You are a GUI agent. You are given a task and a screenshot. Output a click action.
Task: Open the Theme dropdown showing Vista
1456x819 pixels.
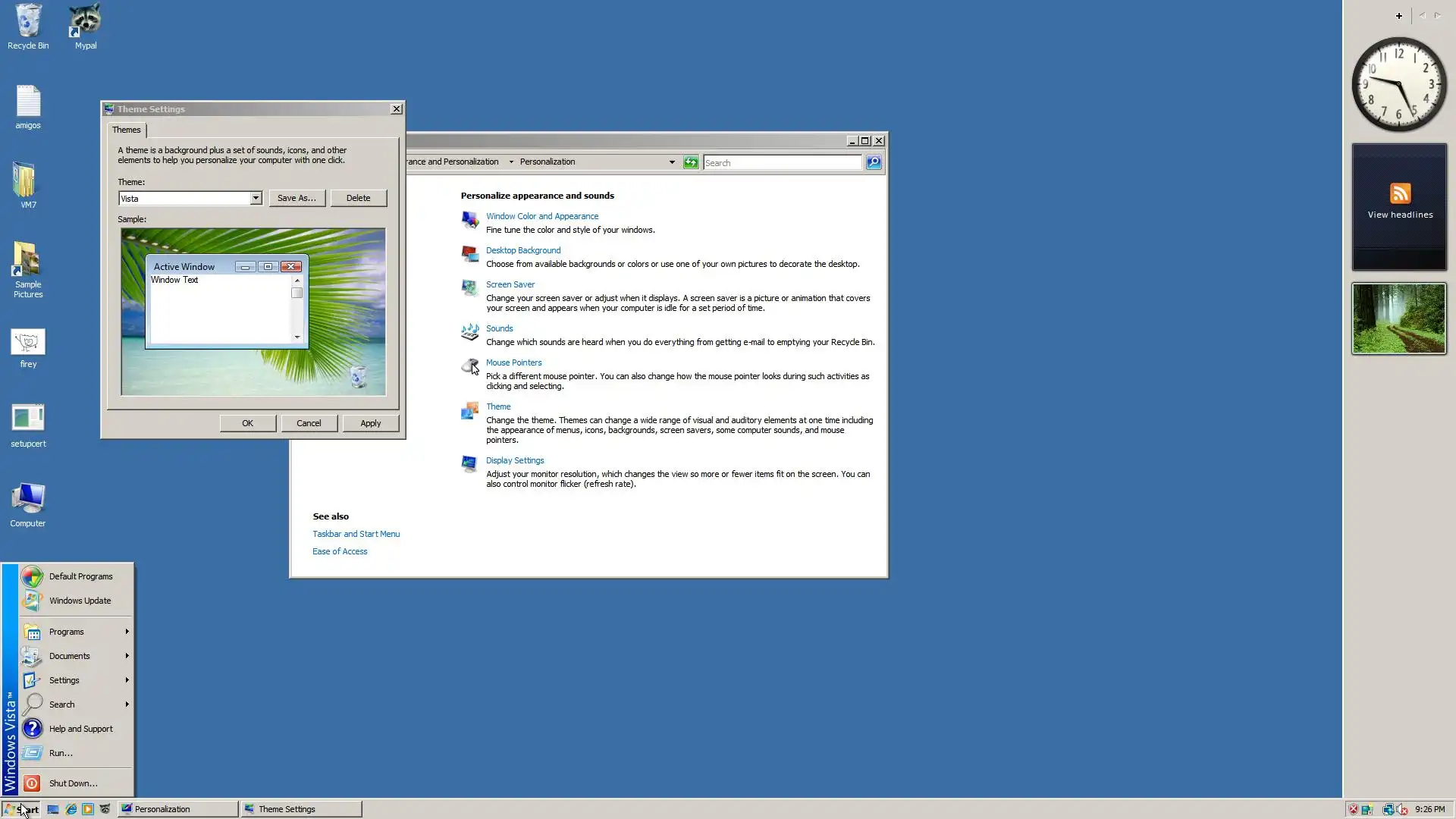[x=256, y=199]
